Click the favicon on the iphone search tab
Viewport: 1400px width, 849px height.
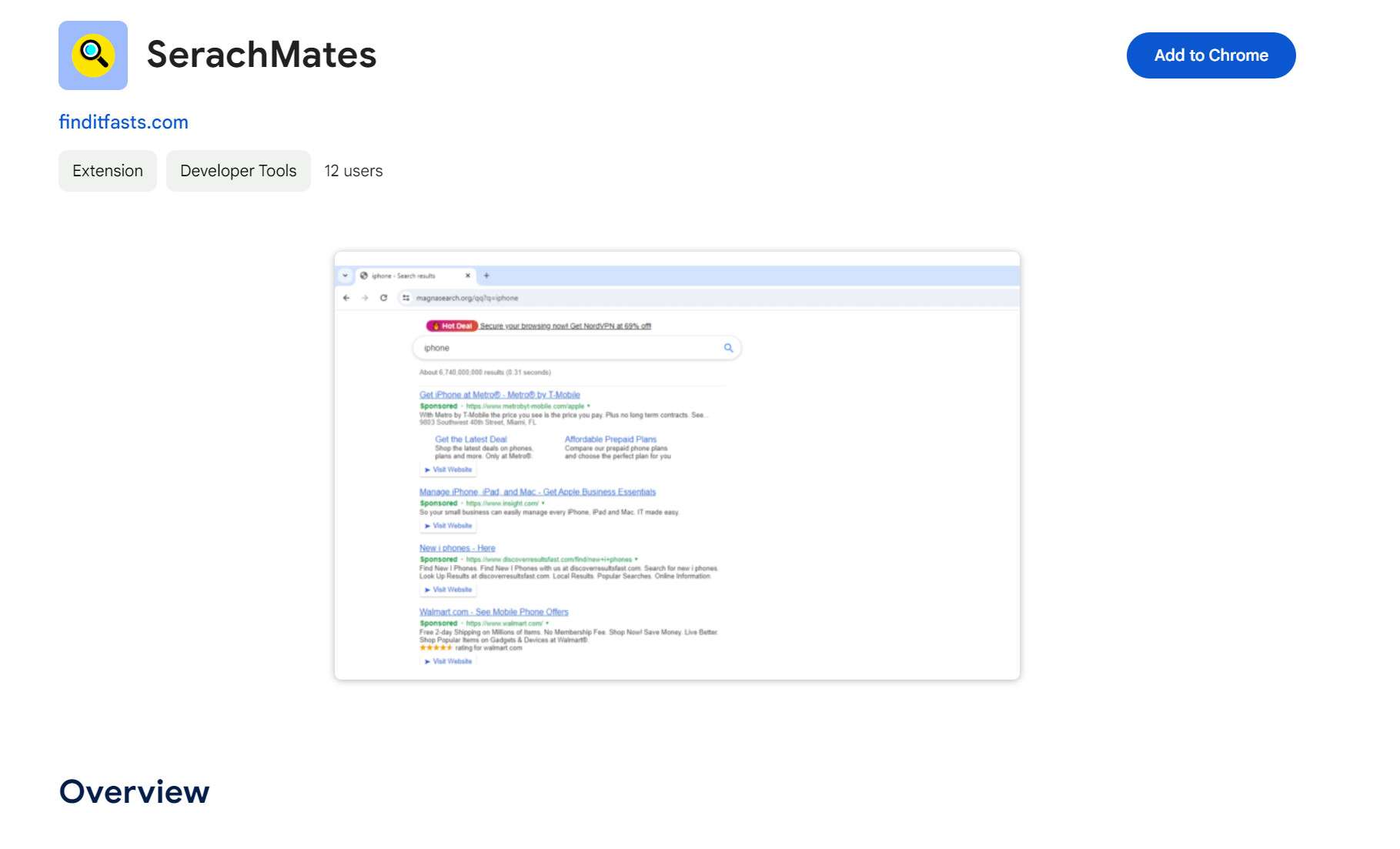363,276
